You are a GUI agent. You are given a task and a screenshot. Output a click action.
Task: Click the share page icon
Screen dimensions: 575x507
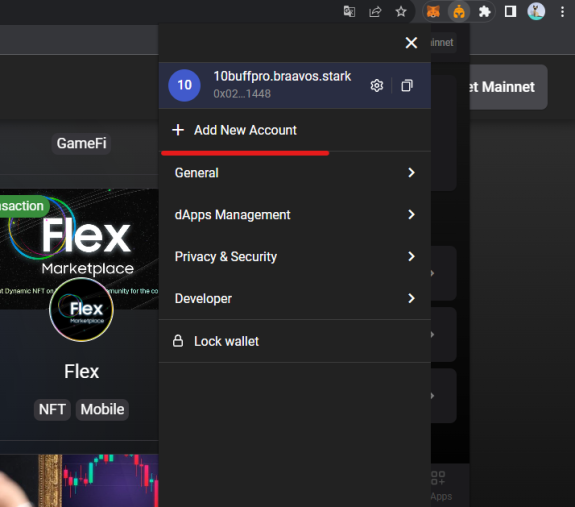[375, 12]
